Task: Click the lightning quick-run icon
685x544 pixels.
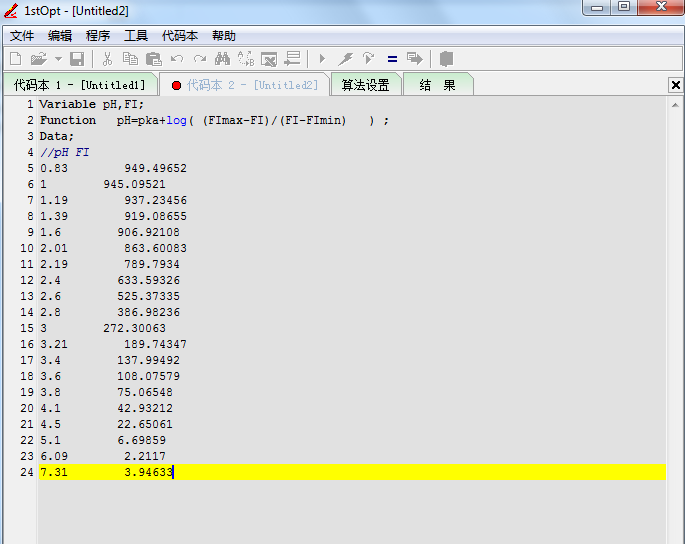Action: pyautogui.click(x=345, y=59)
